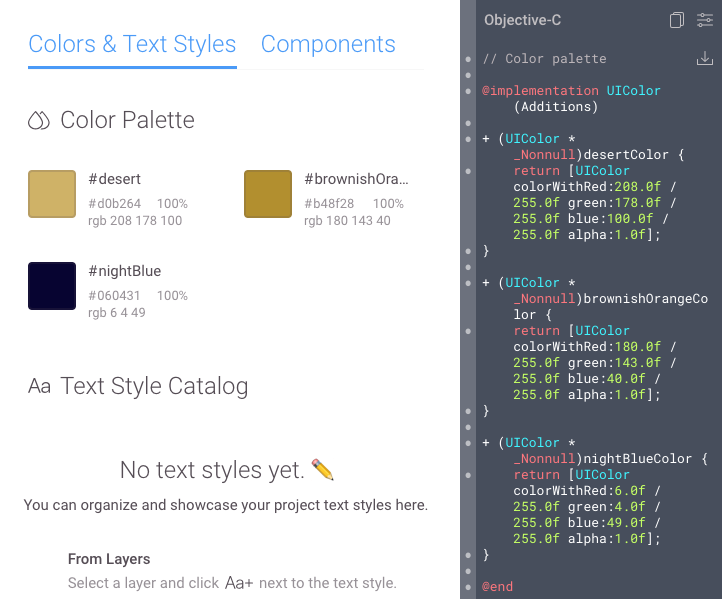Switch to the Colors & Text Styles tab
Screen dimensions: 722x599
pyautogui.click(x=132, y=45)
